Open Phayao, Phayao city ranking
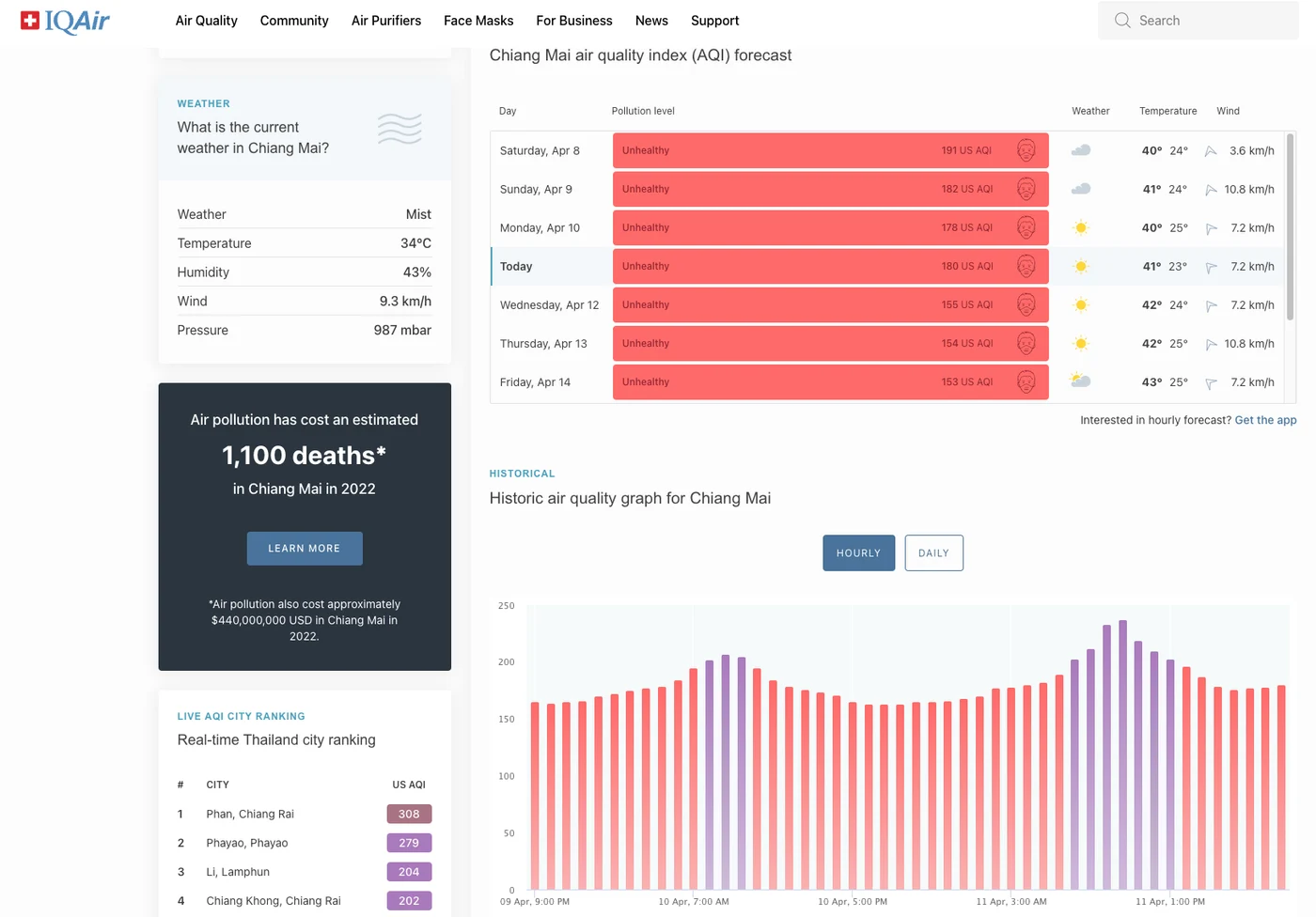Viewport: 1316px width, 917px height. tap(247, 843)
